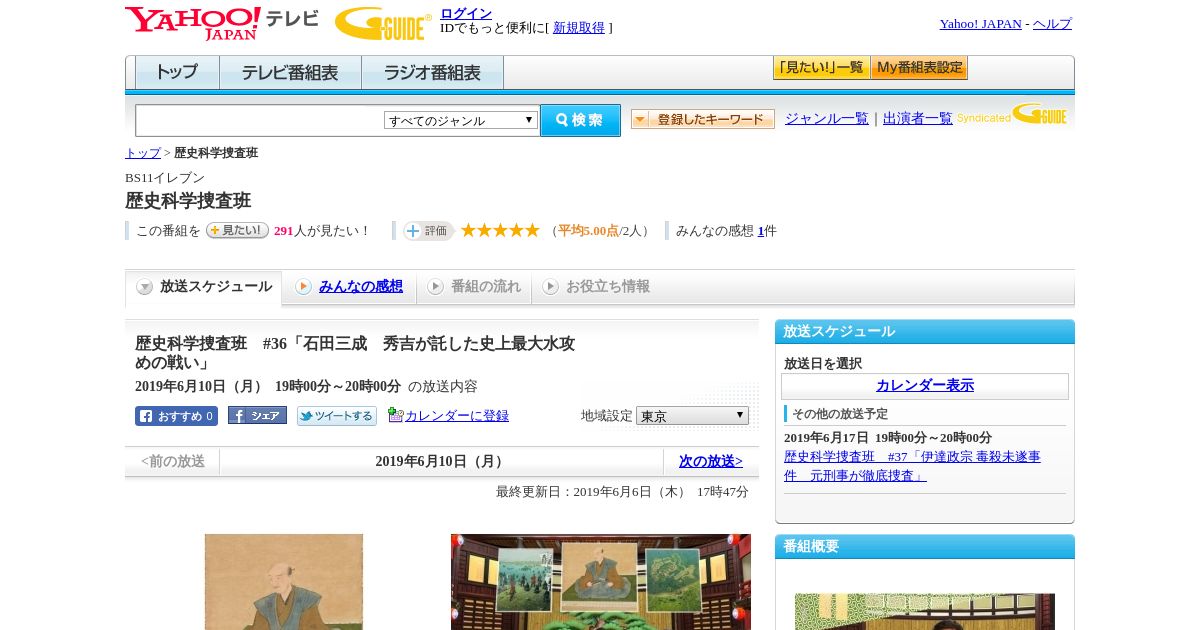This screenshot has height=630, width=1200.
Task: Select the お役立ち情報 tab
Action: tap(596, 287)
